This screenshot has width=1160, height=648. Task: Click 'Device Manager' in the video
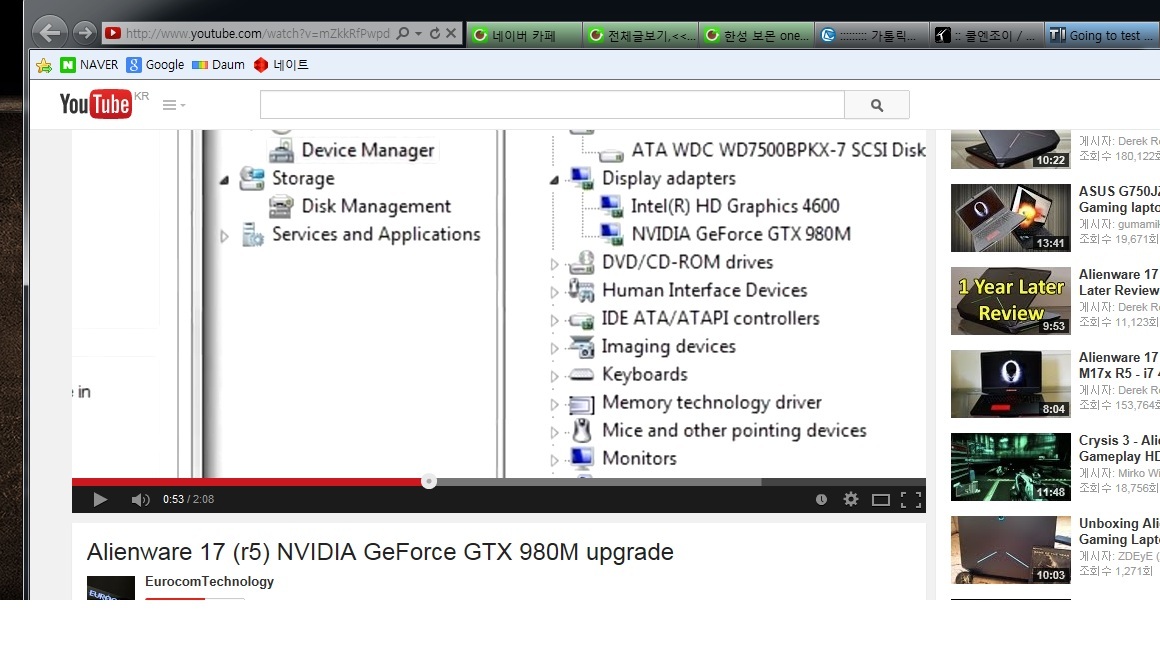[x=368, y=150]
